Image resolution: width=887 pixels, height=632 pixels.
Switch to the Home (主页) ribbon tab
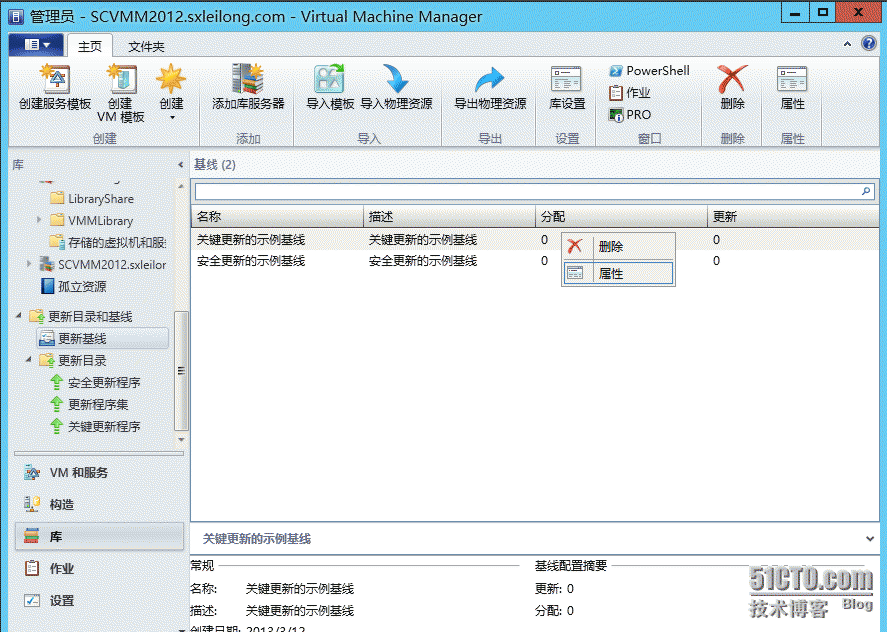(89, 46)
